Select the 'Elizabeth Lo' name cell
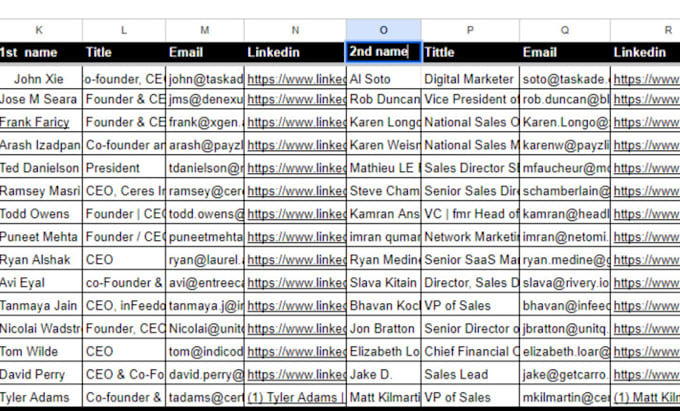Screen dimensions: 680x411 click(x=383, y=351)
